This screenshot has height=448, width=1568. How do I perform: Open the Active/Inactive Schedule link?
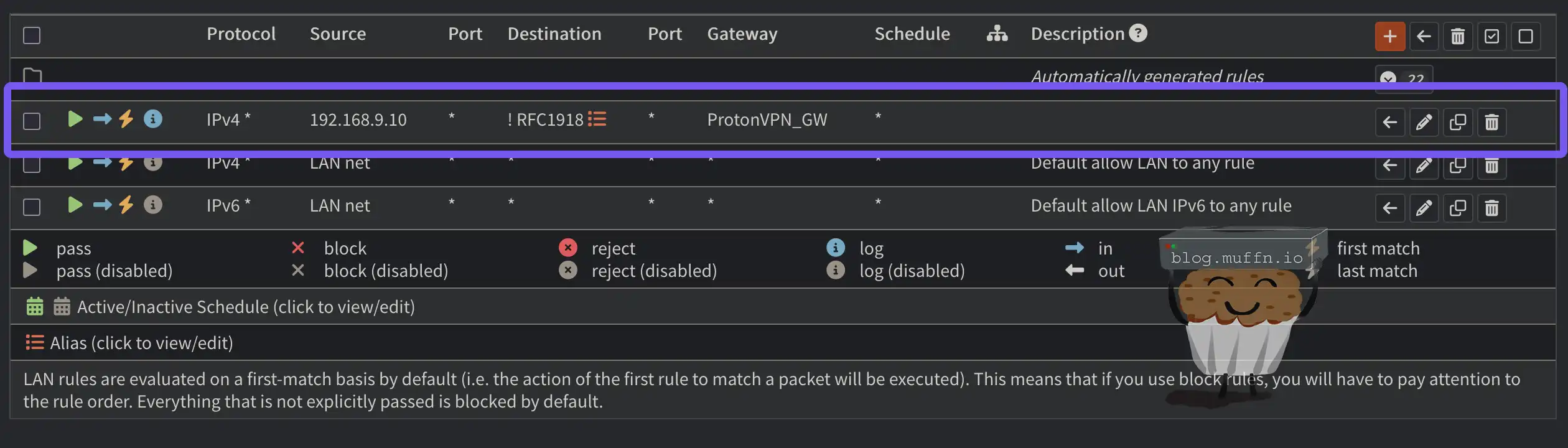tap(245, 307)
